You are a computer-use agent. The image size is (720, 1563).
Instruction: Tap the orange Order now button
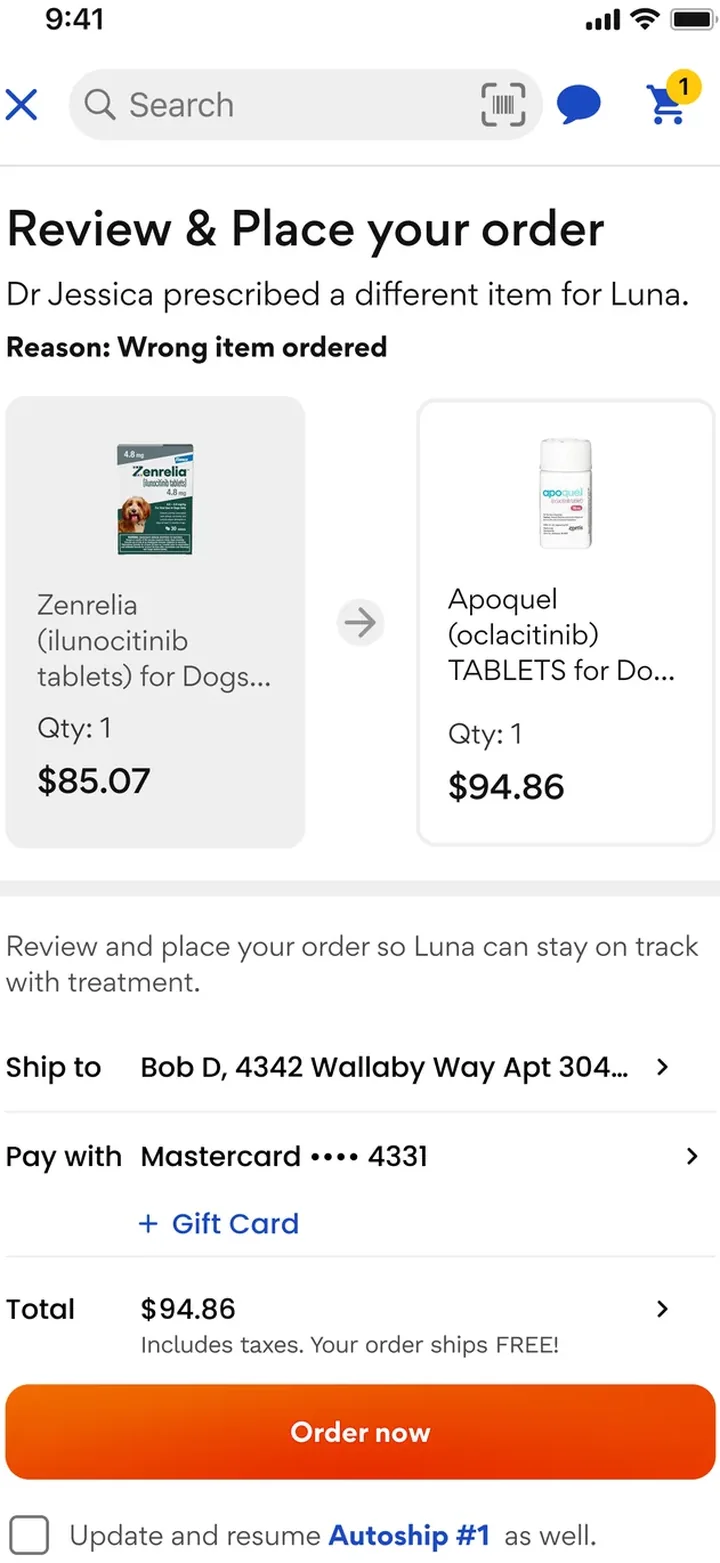[360, 1432]
